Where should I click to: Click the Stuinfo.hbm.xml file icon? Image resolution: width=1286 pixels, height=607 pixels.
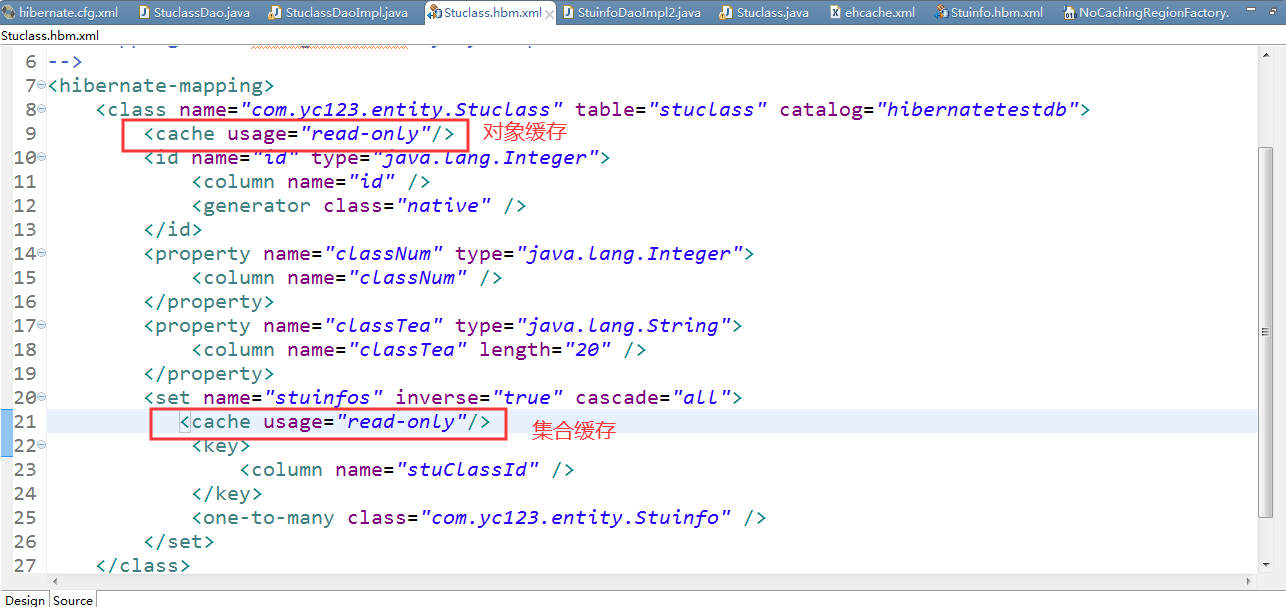[941, 13]
